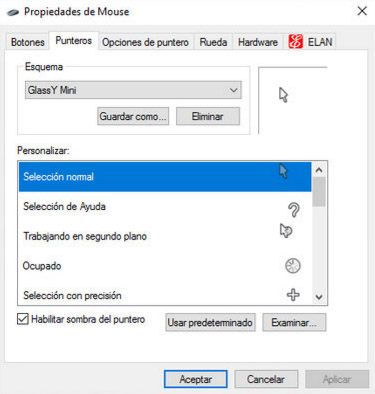This screenshot has width=375, height=394.
Task: Click the Customize list scrollbar thumb
Action: (x=319, y=192)
